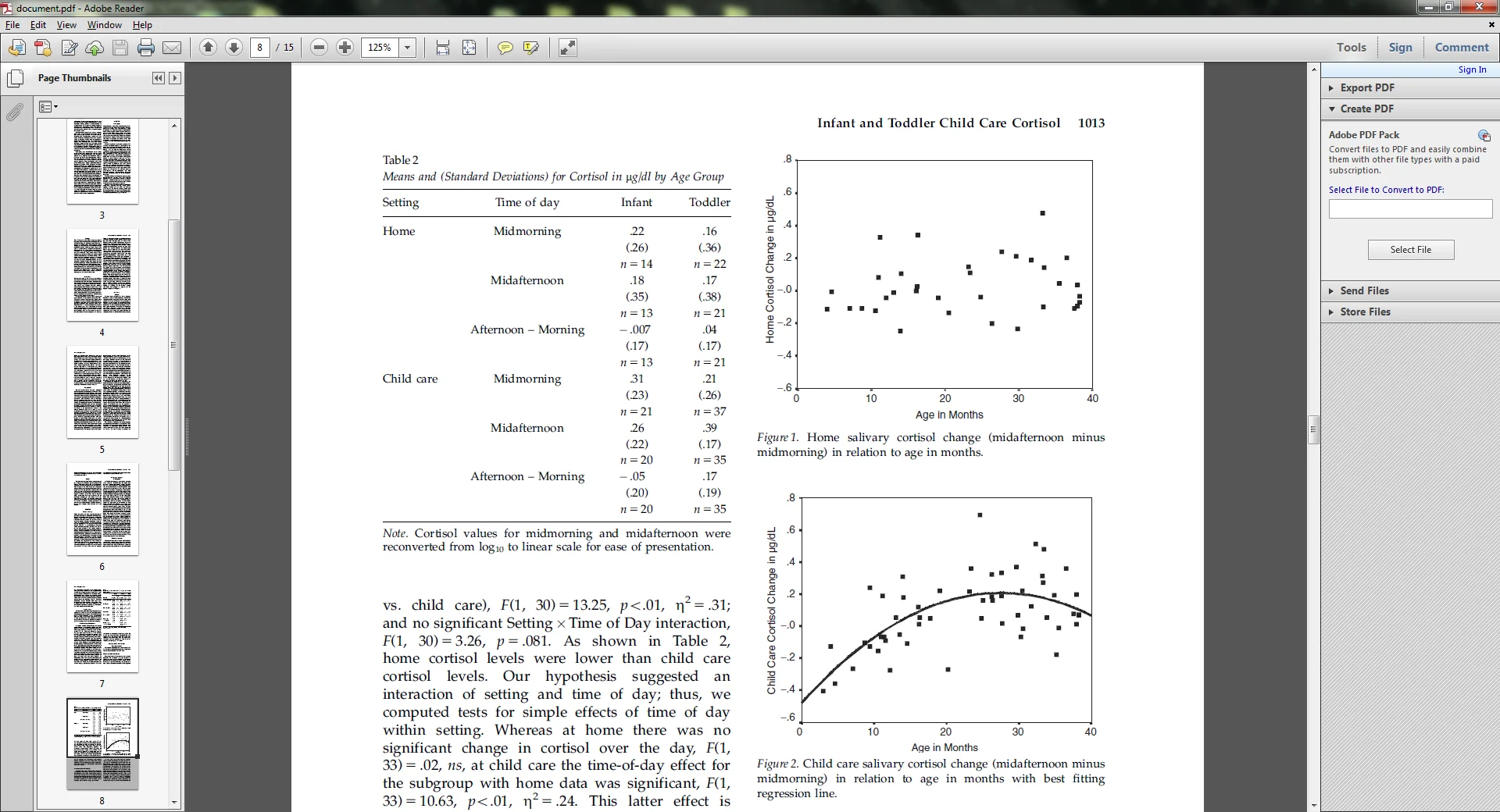This screenshot has width=1500, height=812.
Task: Click the Save file icon
Action: point(120,48)
